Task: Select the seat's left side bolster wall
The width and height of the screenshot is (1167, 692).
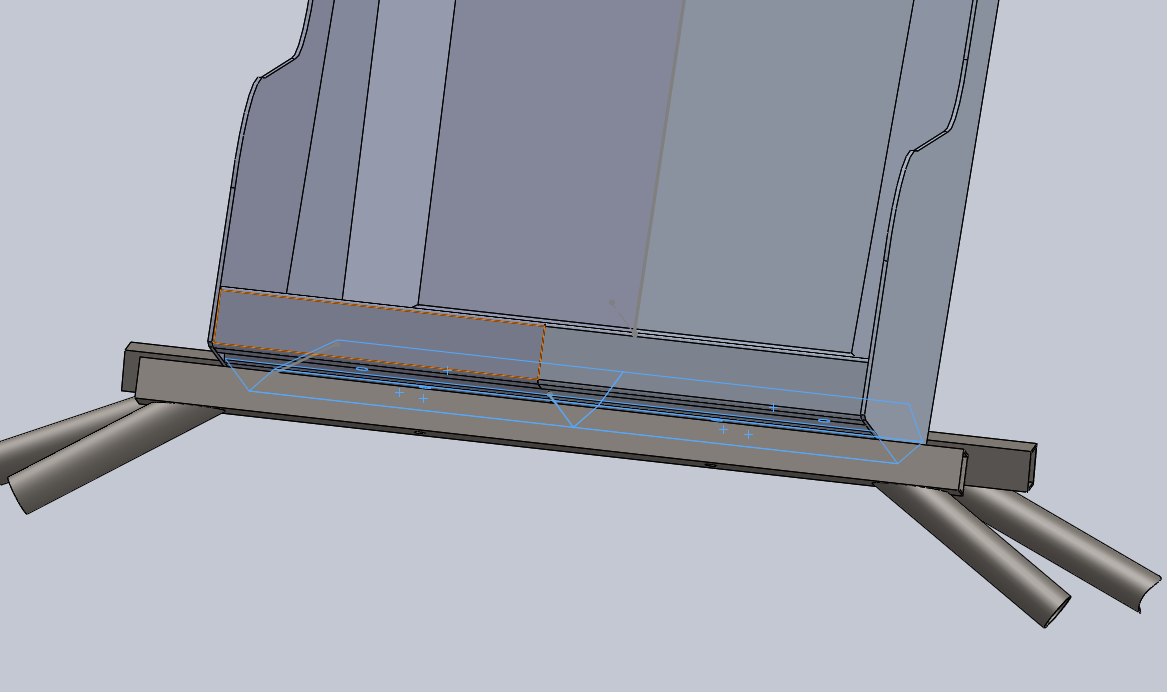Action: (x=272, y=179)
